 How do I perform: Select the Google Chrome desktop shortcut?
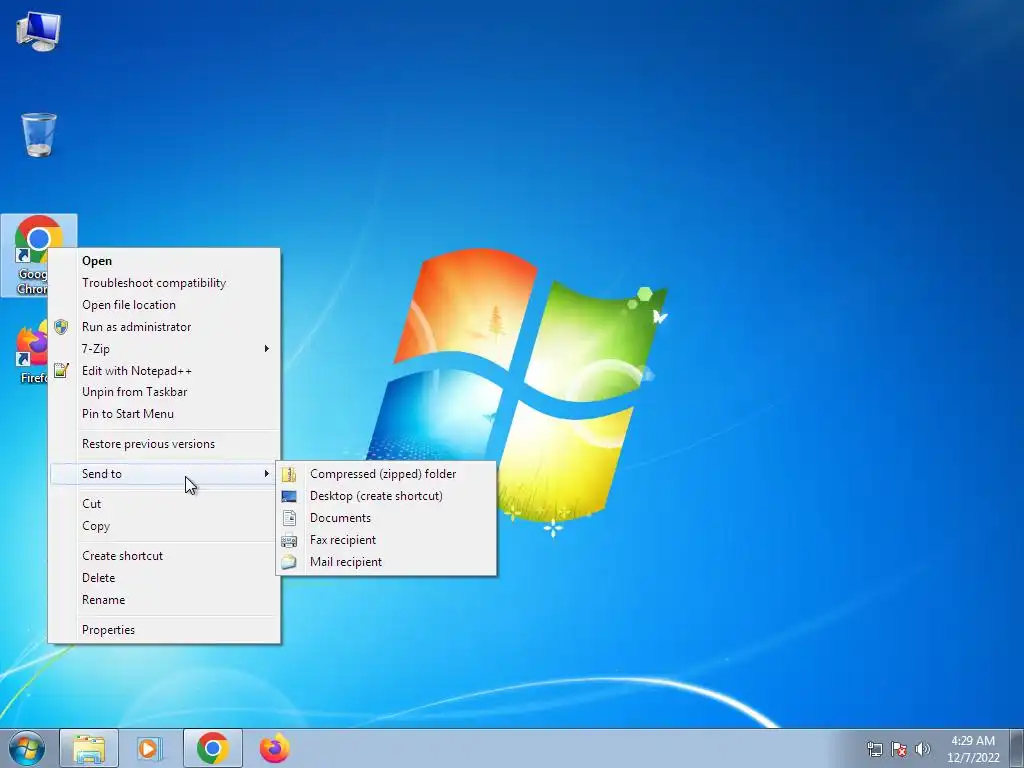pos(39,255)
